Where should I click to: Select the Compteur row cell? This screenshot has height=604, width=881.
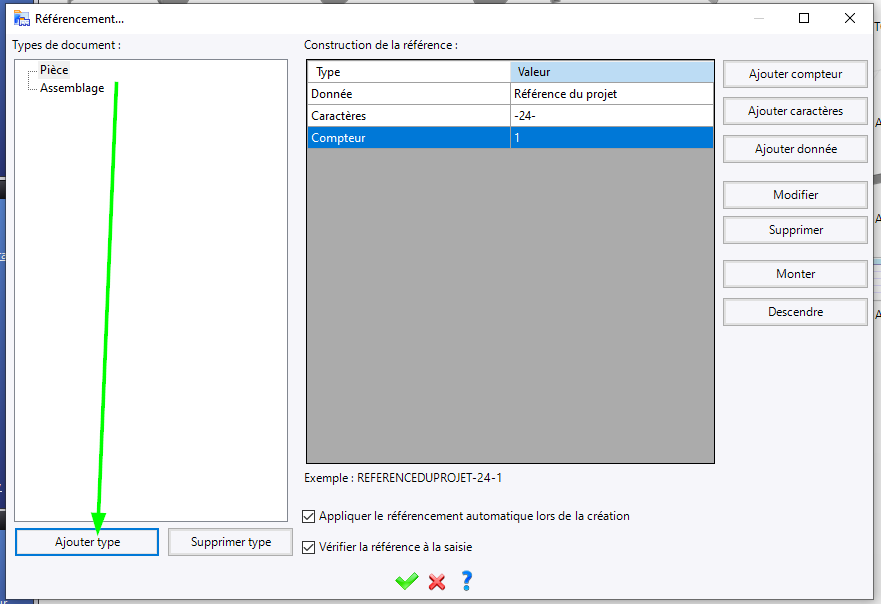pos(409,138)
